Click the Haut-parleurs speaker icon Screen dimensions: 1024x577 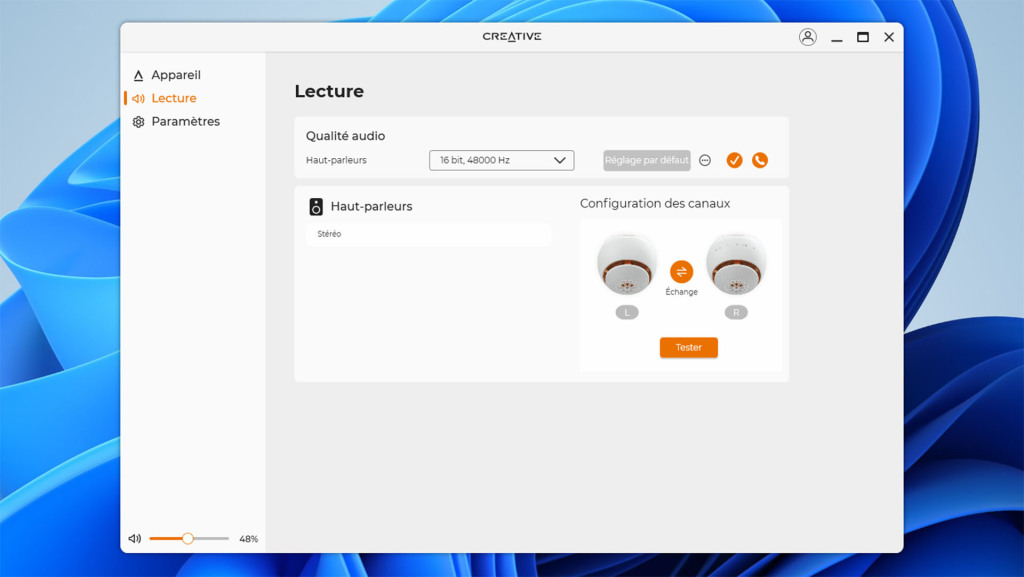pyautogui.click(x=316, y=207)
